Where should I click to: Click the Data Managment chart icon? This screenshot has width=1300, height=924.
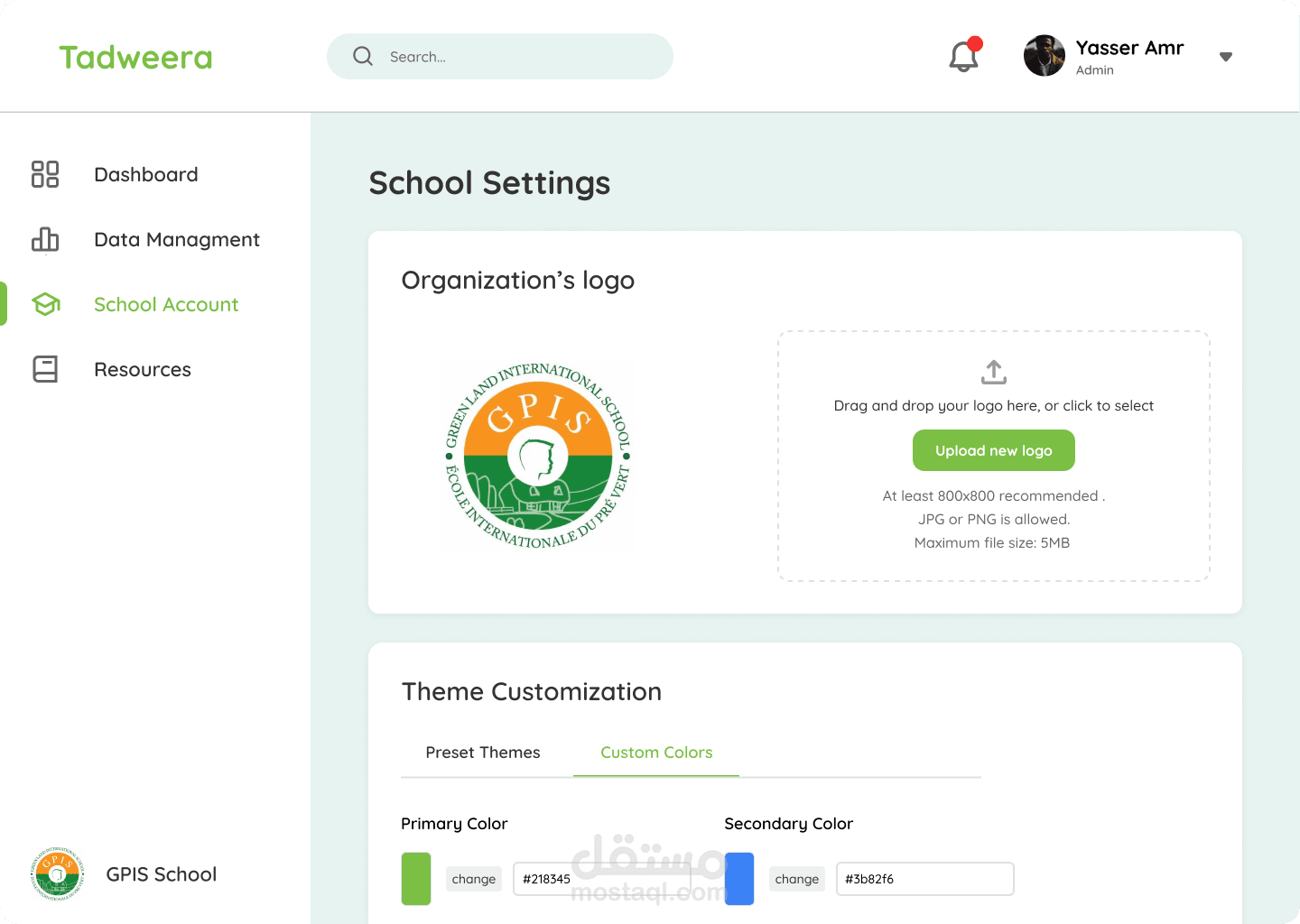click(45, 239)
